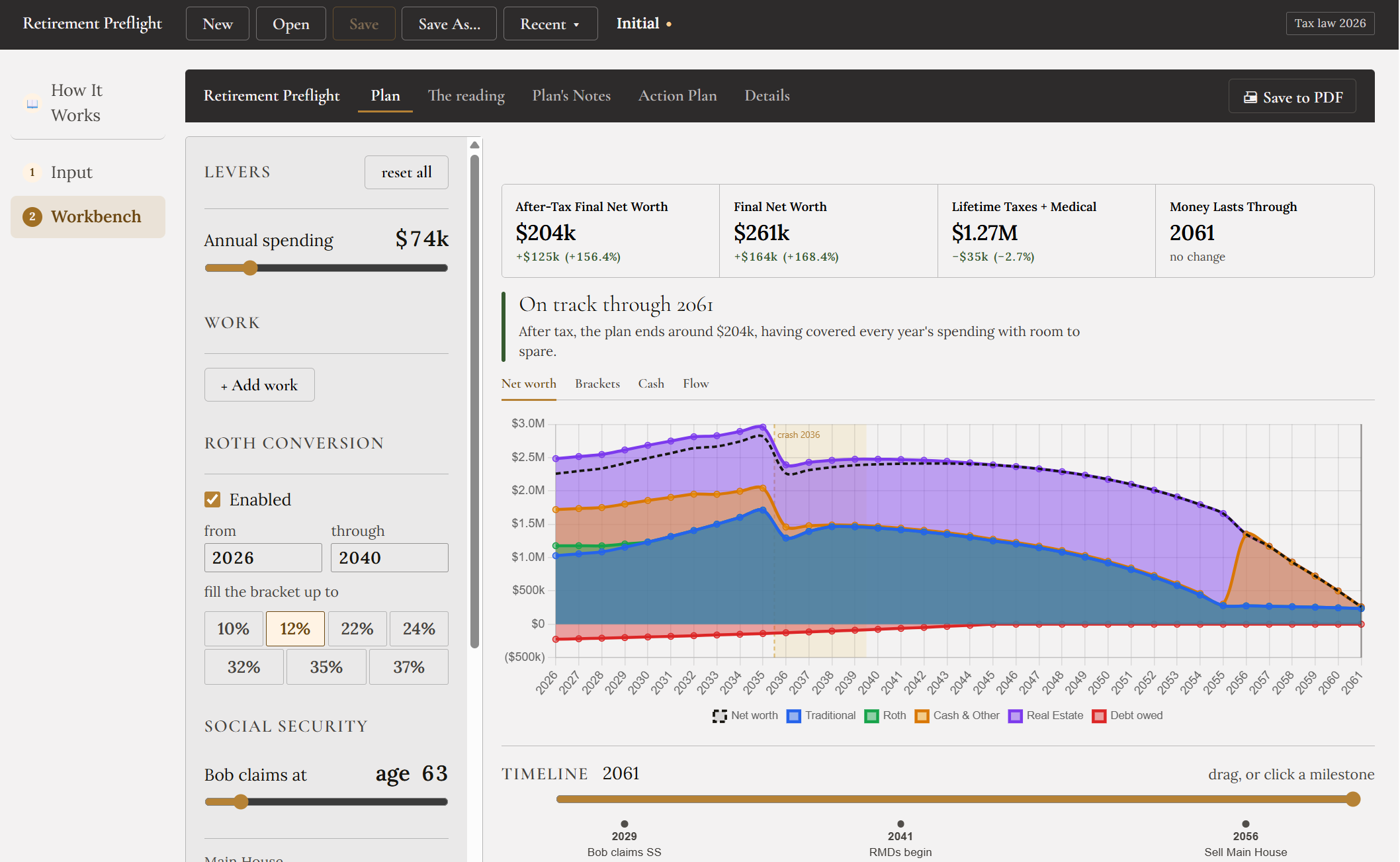Screen dimensions: 1400x862
Task: Click the After-Tax Final Net Worth card
Action: point(611,231)
